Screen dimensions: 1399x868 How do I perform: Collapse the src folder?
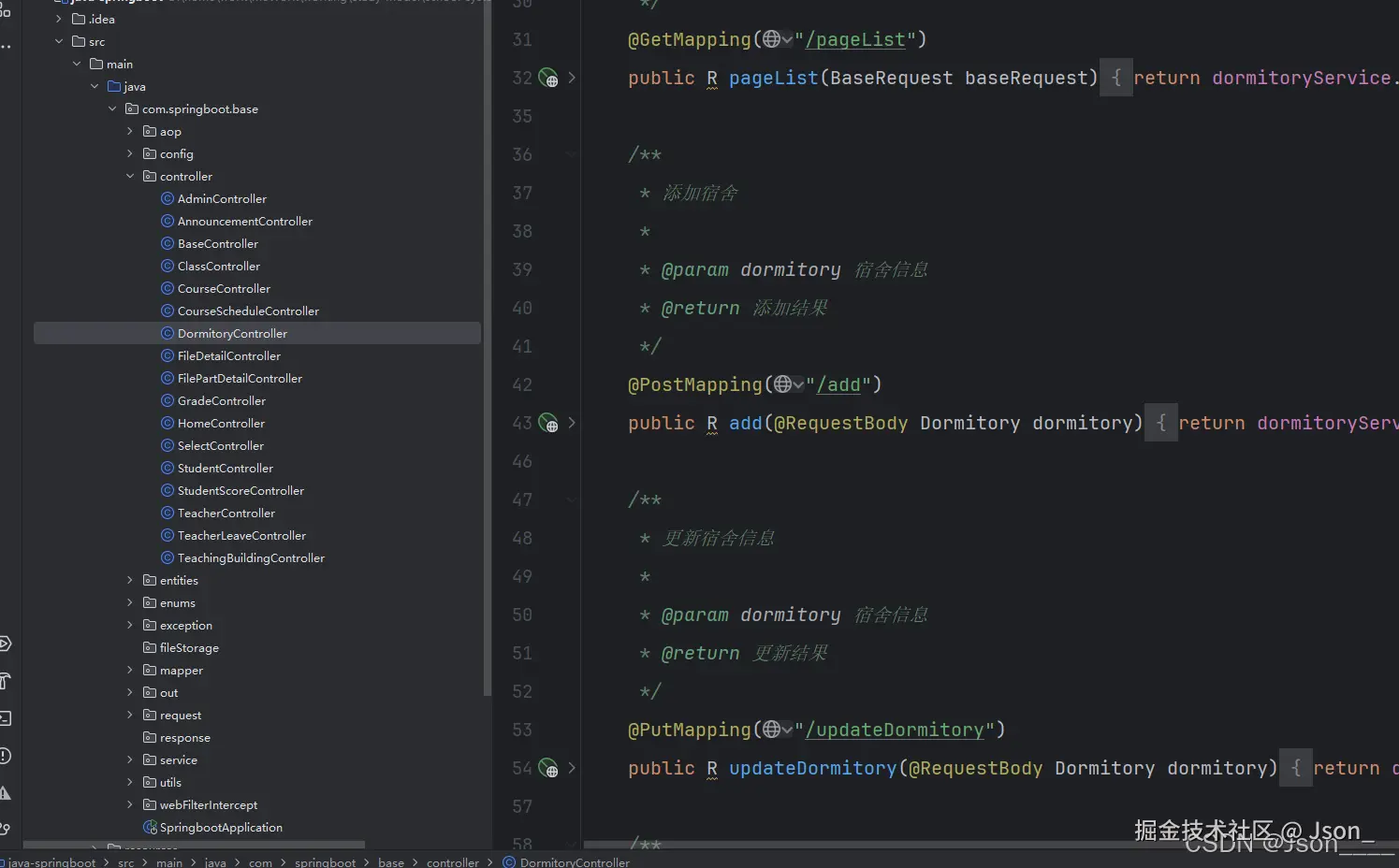59,41
